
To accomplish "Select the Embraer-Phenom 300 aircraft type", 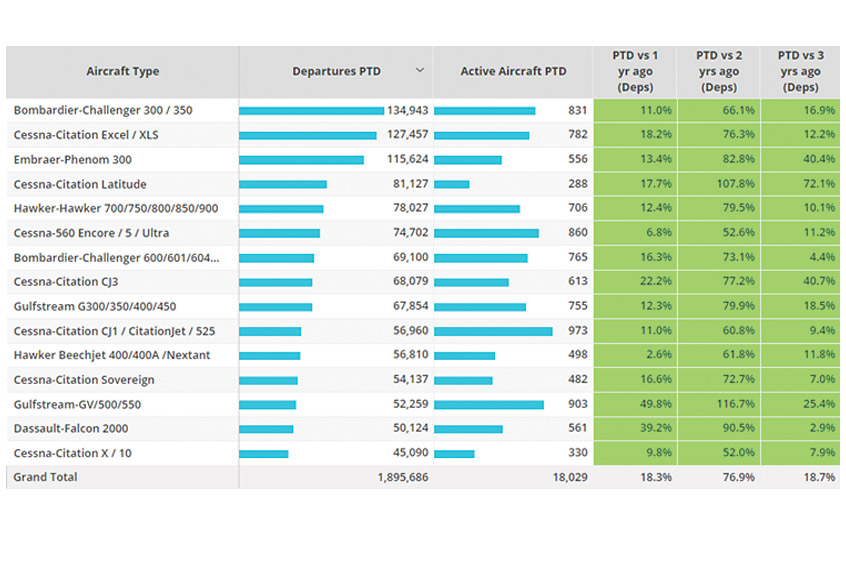I will coord(73,159).
